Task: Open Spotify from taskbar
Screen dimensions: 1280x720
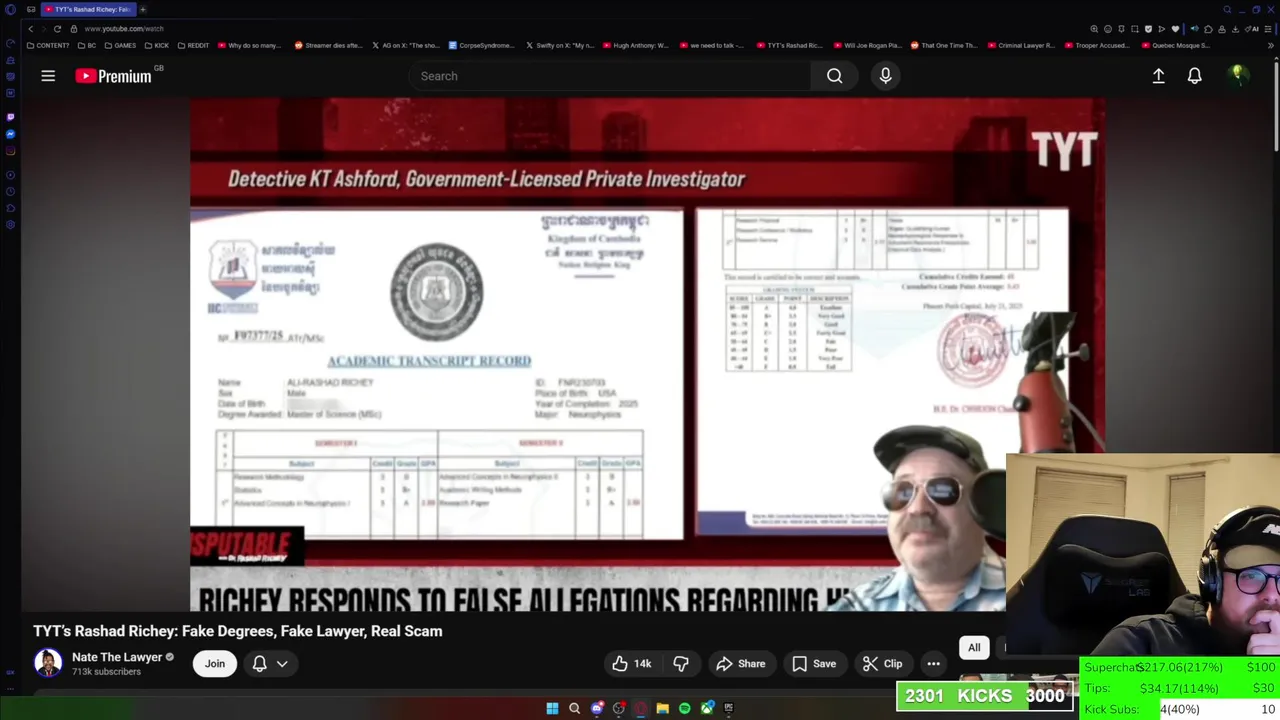Action: pos(684,708)
